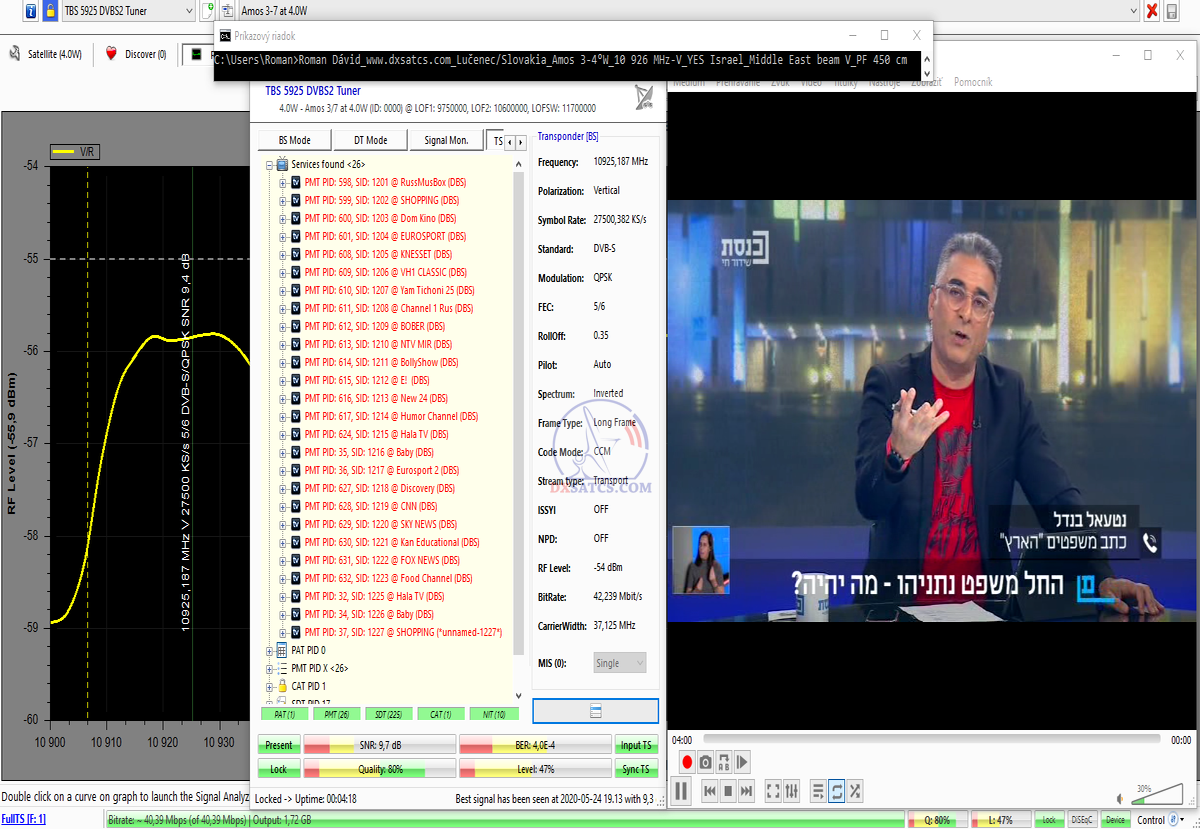Click the red record button in player
This screenshot has width=1200, height=829.
click(687, 762)
